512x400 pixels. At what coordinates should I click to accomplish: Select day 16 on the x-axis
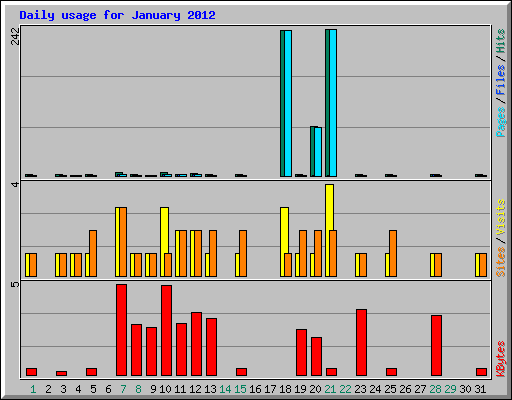coord(255,389)
